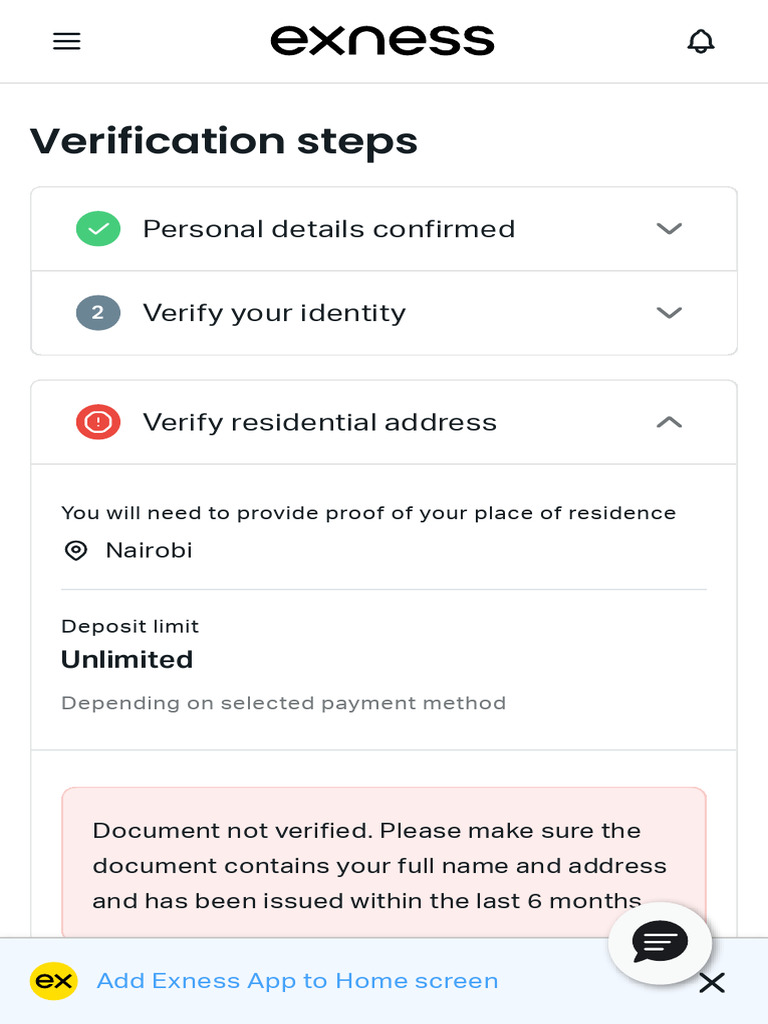
Task: Click red warning alert icon
Action: point(98,422)
